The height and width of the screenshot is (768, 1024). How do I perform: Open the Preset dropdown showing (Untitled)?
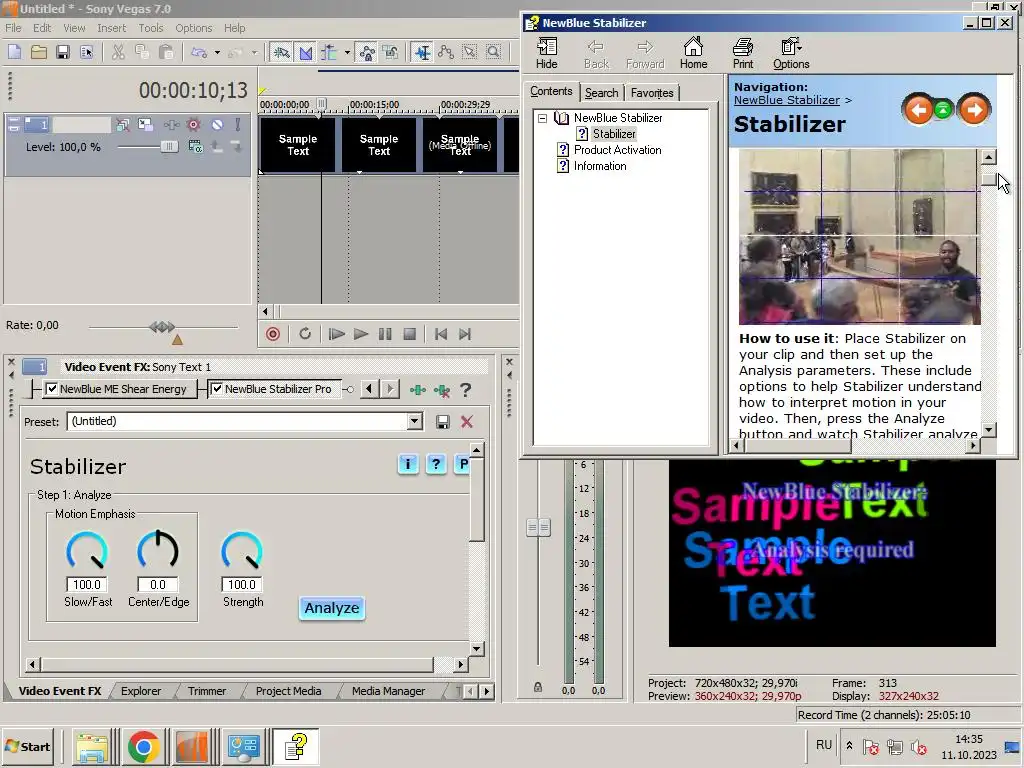pos(415,421)
